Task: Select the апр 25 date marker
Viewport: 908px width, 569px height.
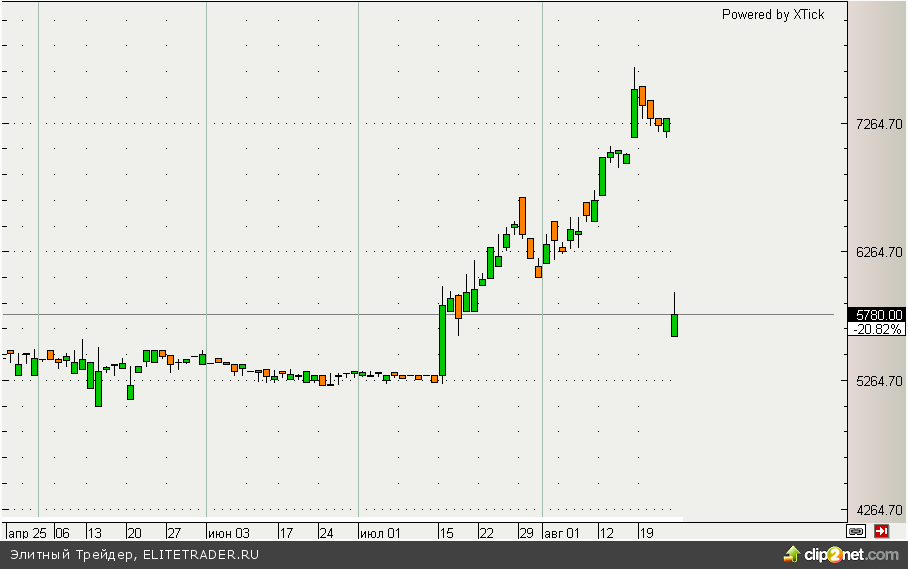Action: [27, 532]
